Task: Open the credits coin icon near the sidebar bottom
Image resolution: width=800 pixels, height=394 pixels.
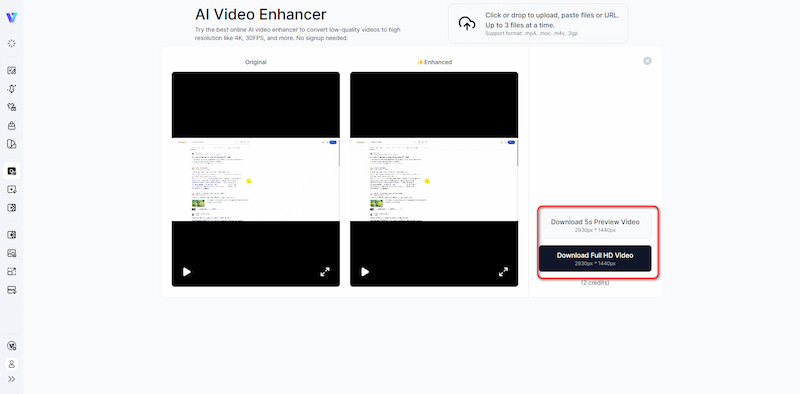Action: click(11, 346)
